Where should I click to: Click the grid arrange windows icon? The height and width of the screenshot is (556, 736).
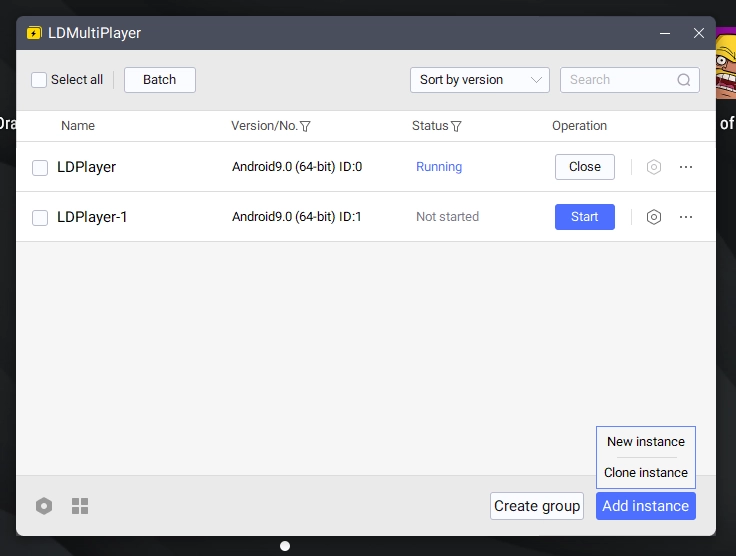point(80,506)
